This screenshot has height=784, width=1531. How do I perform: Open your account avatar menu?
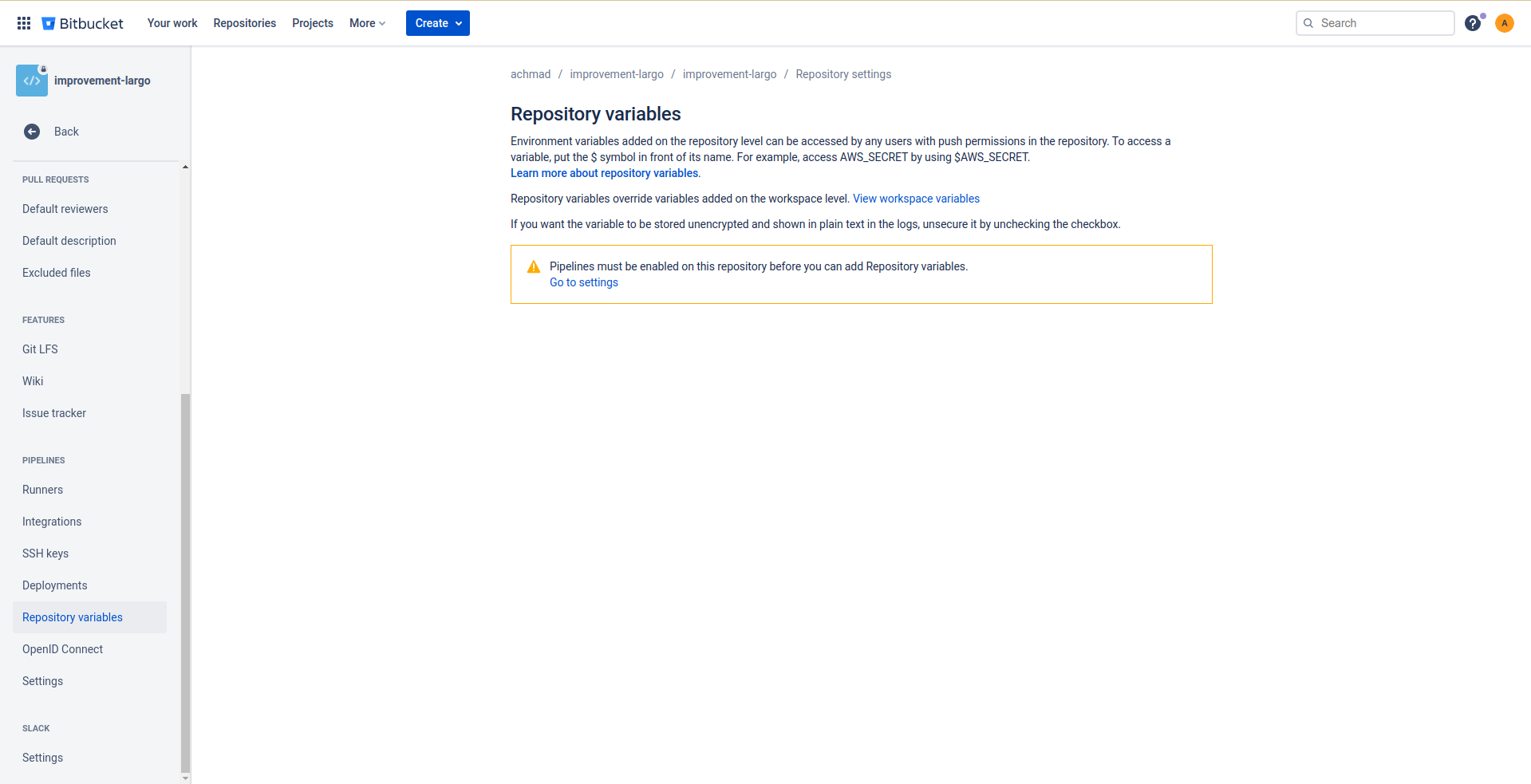(1504, 23)
